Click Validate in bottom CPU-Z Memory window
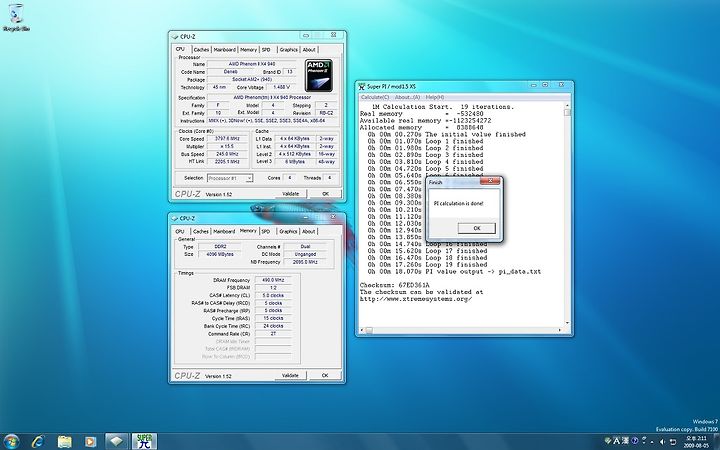This screenshot has width=720, height=450. 290,375
